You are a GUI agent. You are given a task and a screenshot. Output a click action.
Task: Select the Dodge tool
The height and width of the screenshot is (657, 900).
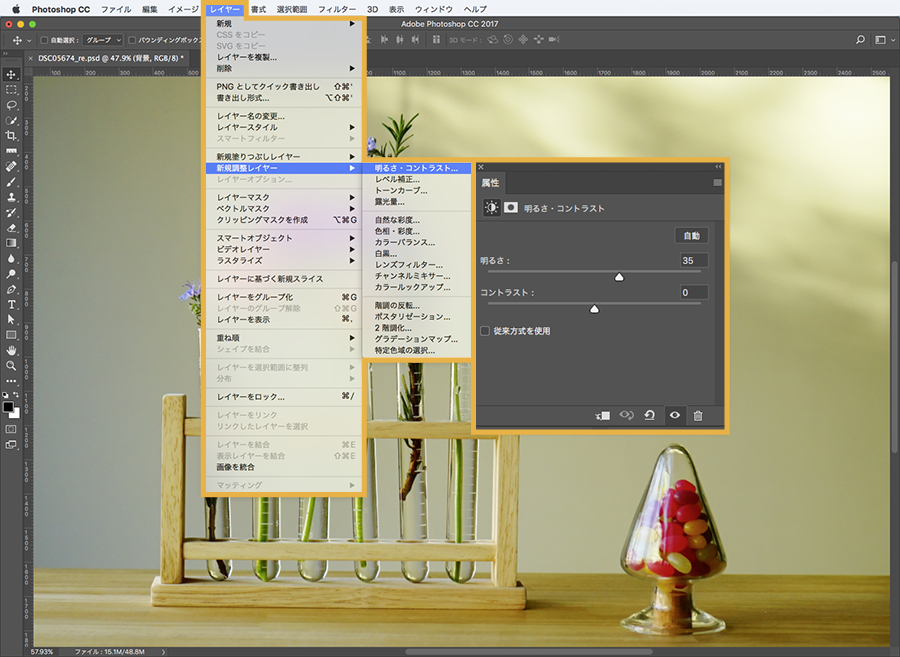pos(11,274)
